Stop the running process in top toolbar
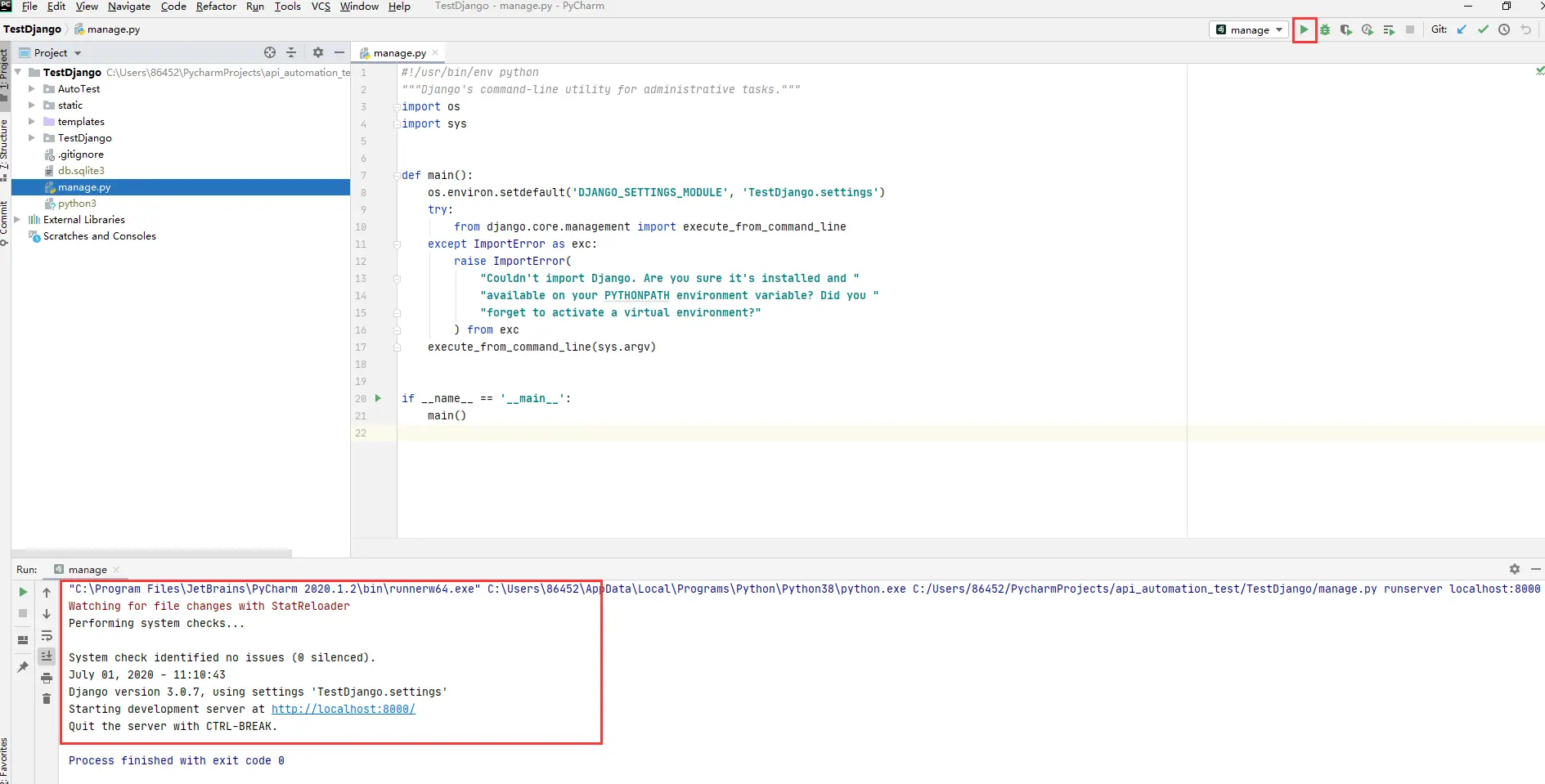Screen dimensions: 1545x784 click(1410, 30)
